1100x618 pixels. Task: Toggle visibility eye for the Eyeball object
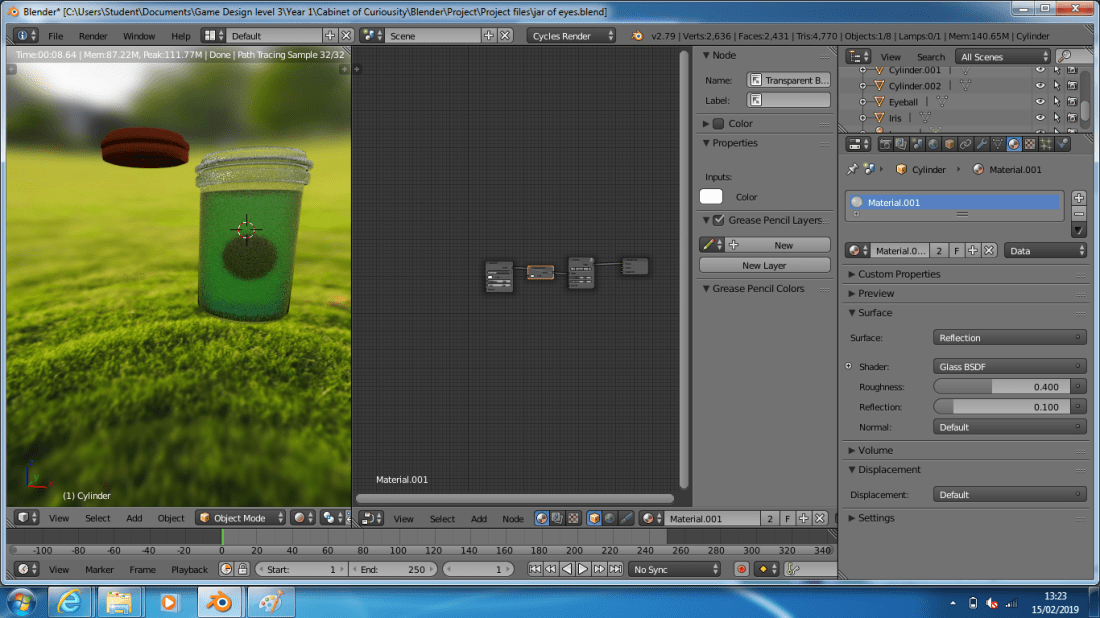pyautogui.click(x=1040, y=102)
